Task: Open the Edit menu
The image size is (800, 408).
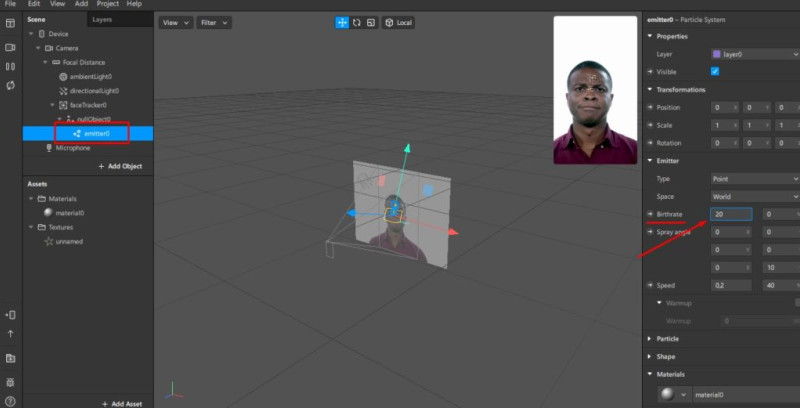Action: click(x=34, y=4)
